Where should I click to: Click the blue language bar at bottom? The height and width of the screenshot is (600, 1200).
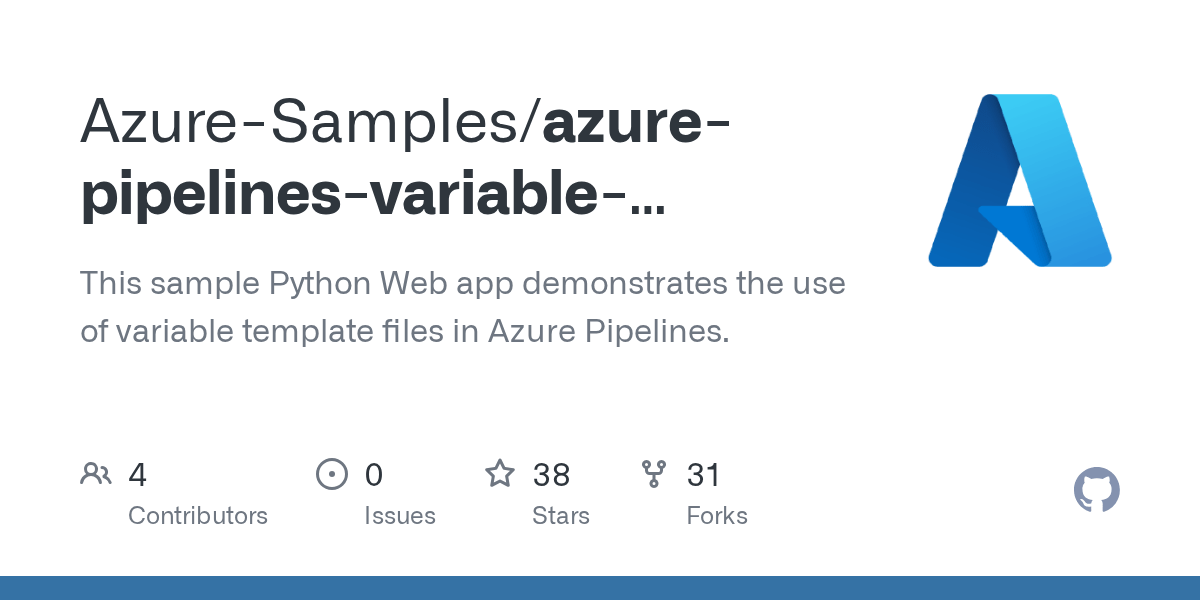tap(600, 588)
